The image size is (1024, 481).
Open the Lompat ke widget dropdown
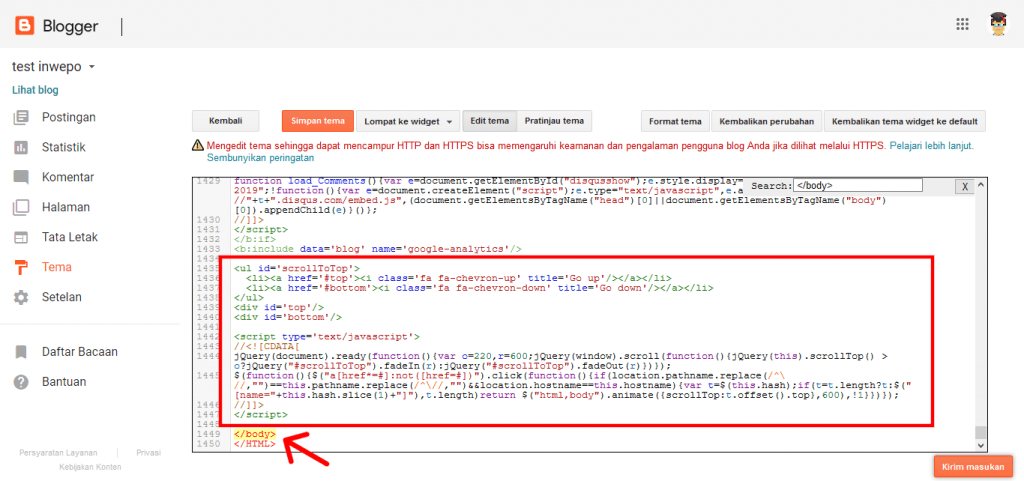click(408, 121)
